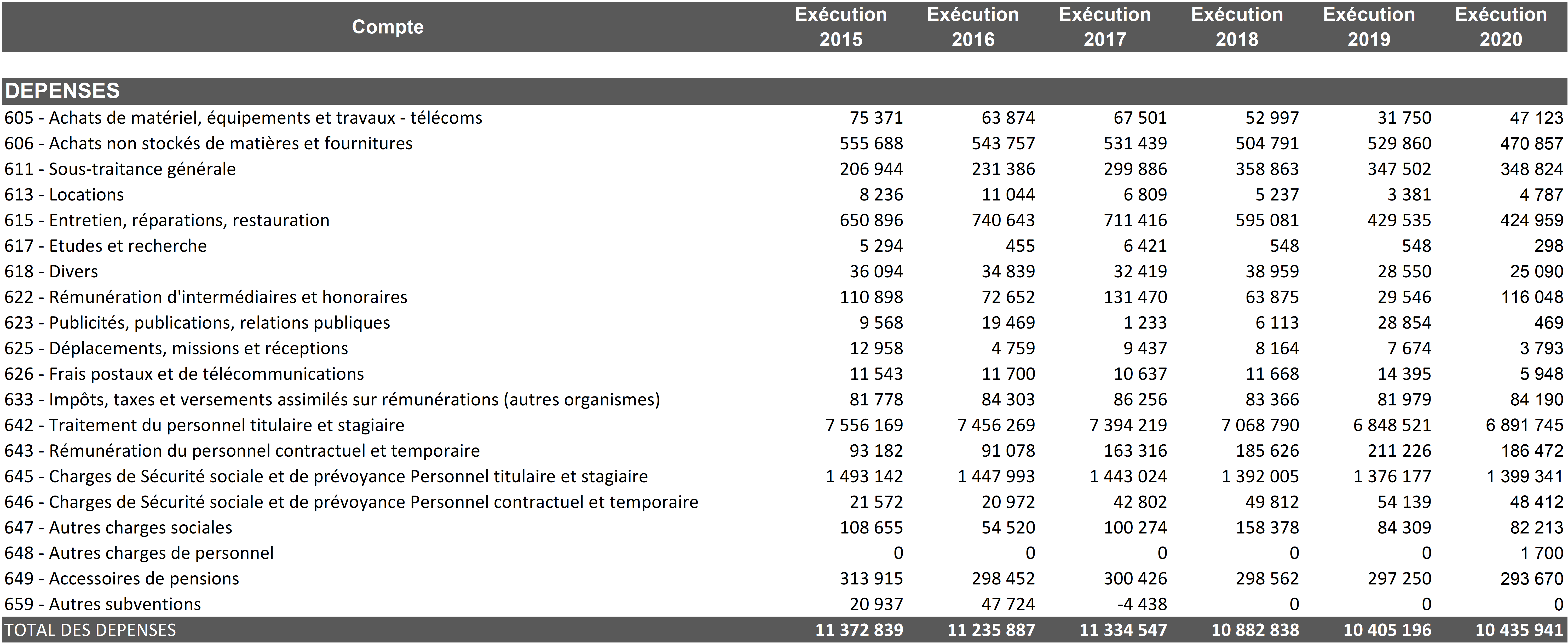1568x643 pixels.
Task: Select the DEPENSES section header row
Action: click(63, 91)
